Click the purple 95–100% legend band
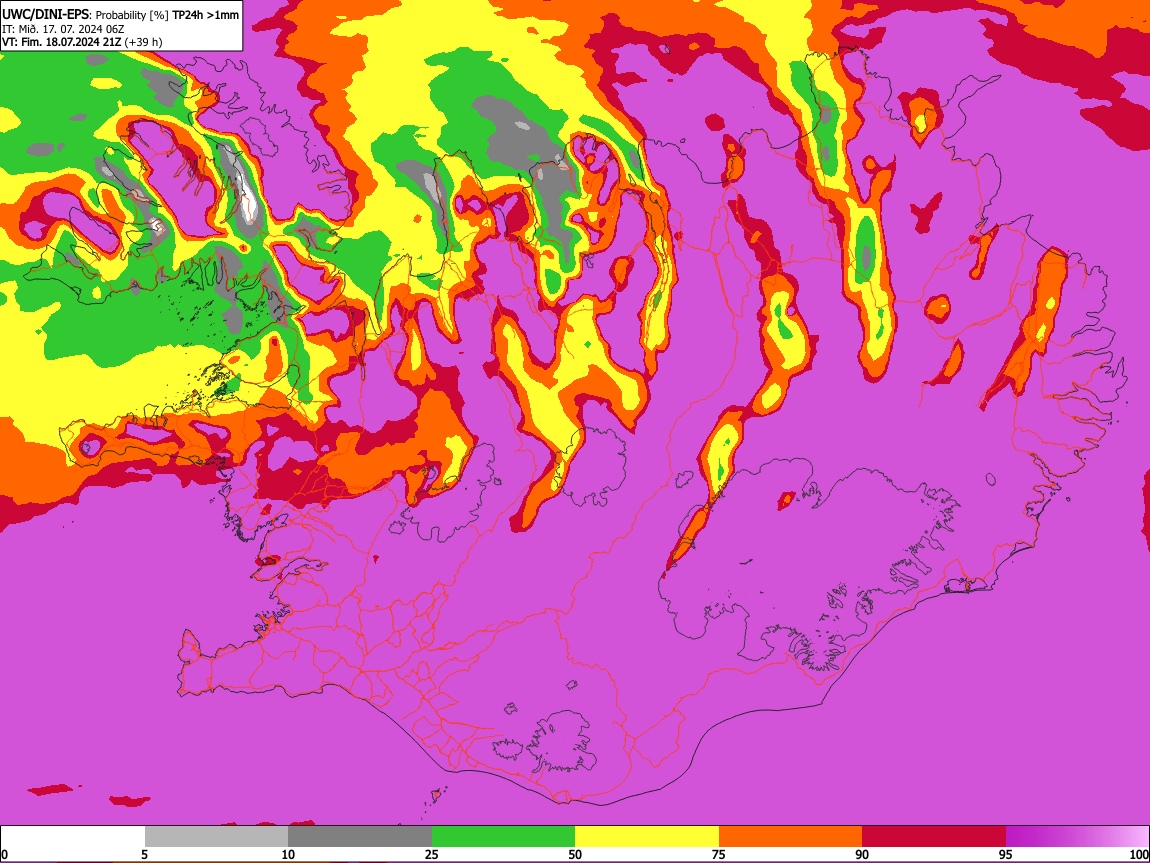This screenshot has height=863, width=1150. click(1077, 837)
